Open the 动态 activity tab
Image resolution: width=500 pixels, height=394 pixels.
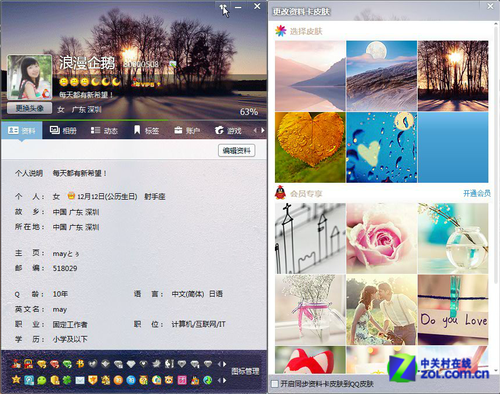pyautogui.click(x=104, y=130)
